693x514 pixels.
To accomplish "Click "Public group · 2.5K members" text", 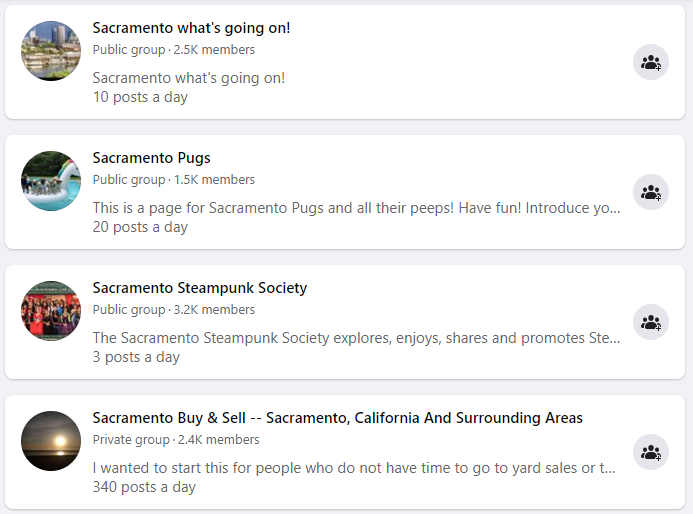I will [173, 50].
